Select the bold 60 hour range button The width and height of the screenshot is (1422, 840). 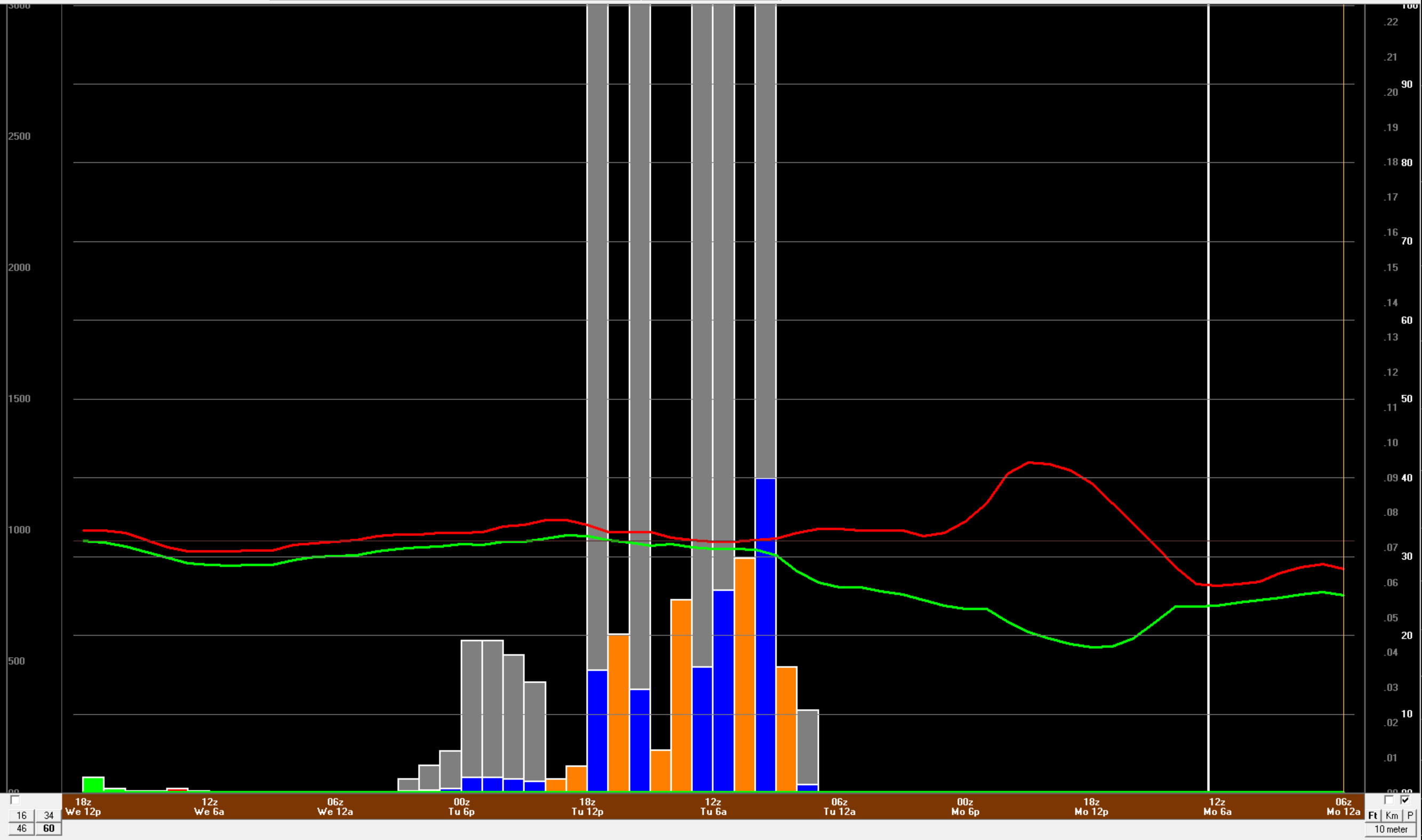click(x=49, y=828)
